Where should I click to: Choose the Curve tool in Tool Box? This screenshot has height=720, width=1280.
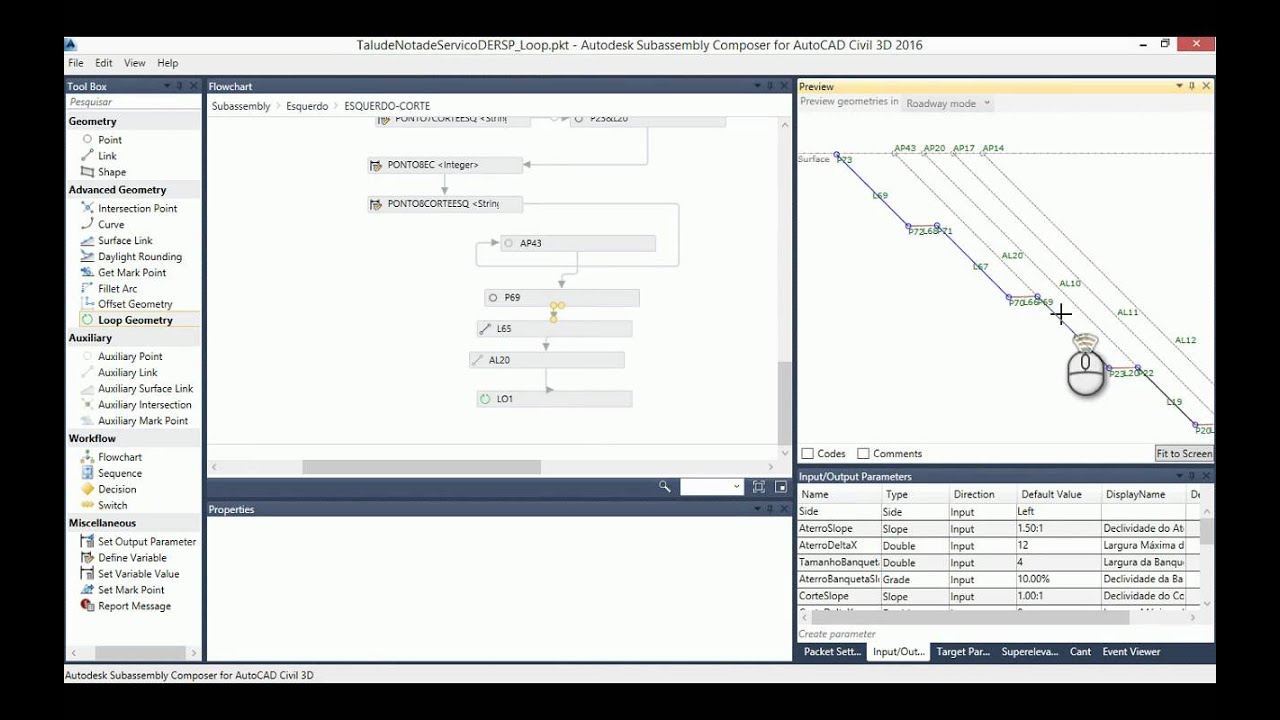(x=111, y=224)
